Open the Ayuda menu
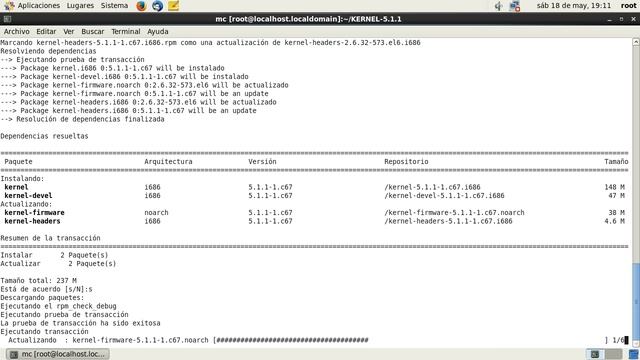The image size is (640, 360). pyautogui.click(x=158, y=31)
